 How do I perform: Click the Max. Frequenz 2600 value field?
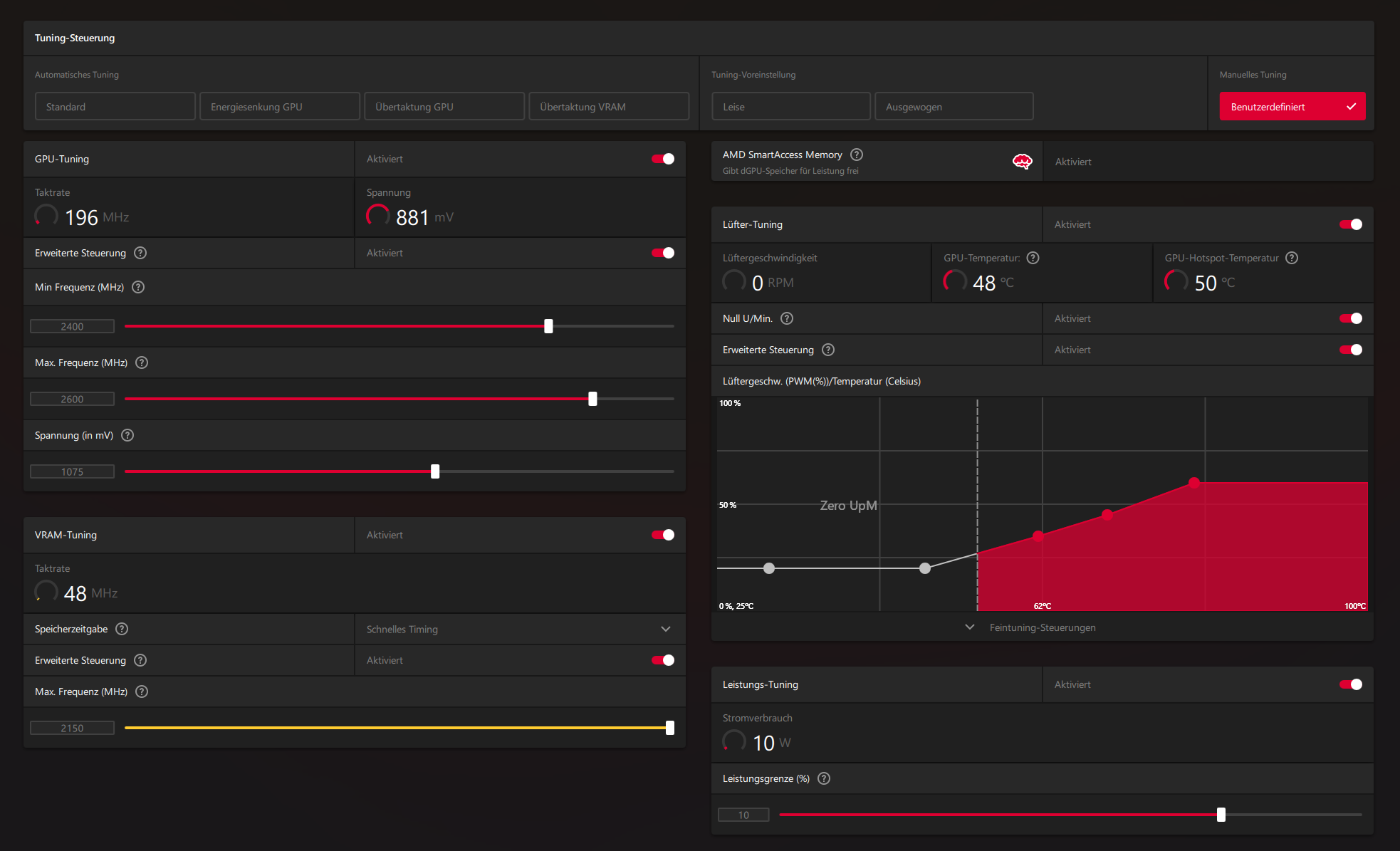coord(72,399)
